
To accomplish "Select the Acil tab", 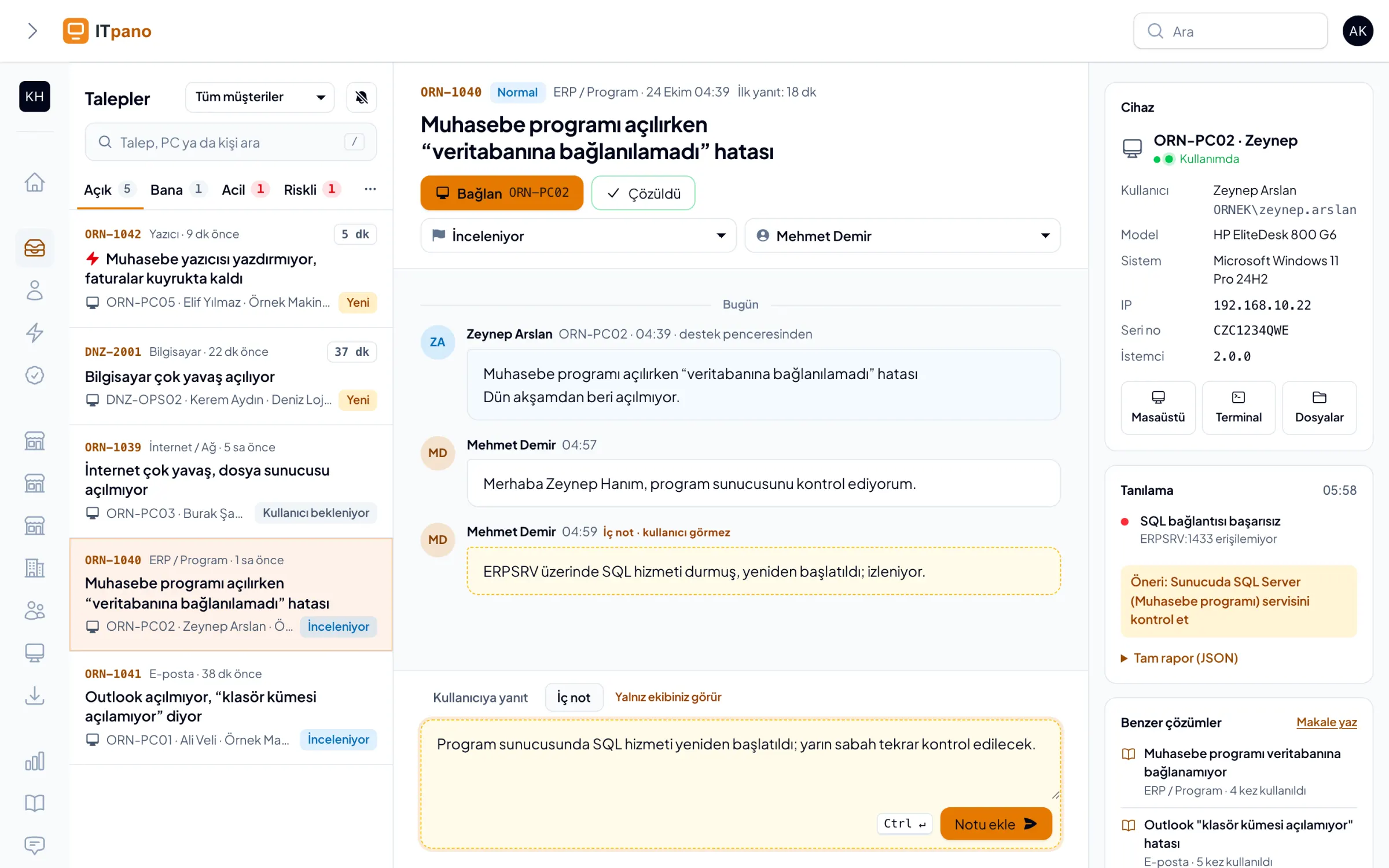I will pyautogui.click(x=245, y=190).
